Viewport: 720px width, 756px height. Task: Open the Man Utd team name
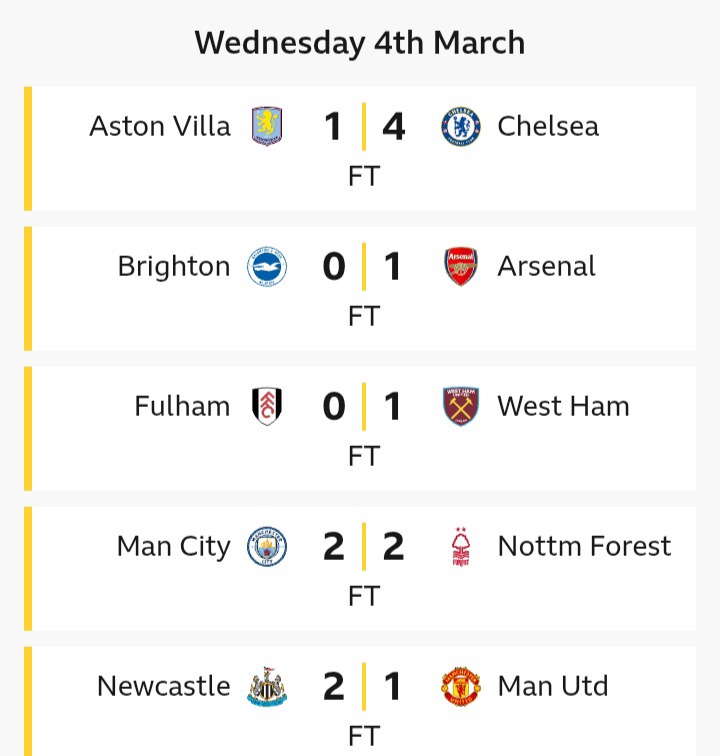click(553, 687)
